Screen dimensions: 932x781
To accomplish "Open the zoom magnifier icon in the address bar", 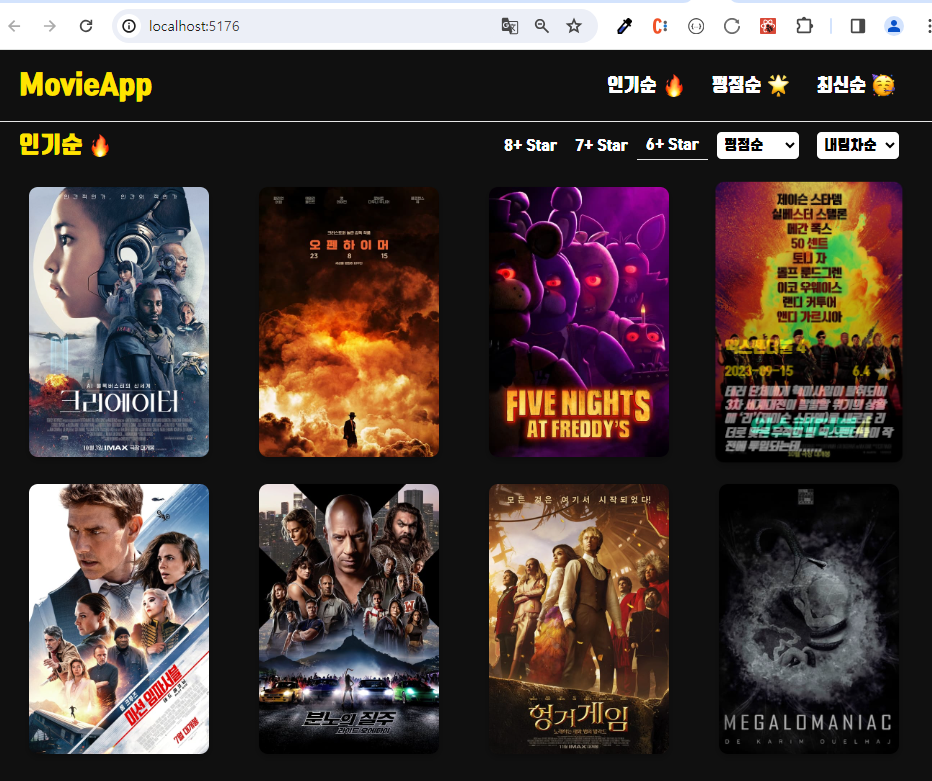I will click(x=541, y=26).
